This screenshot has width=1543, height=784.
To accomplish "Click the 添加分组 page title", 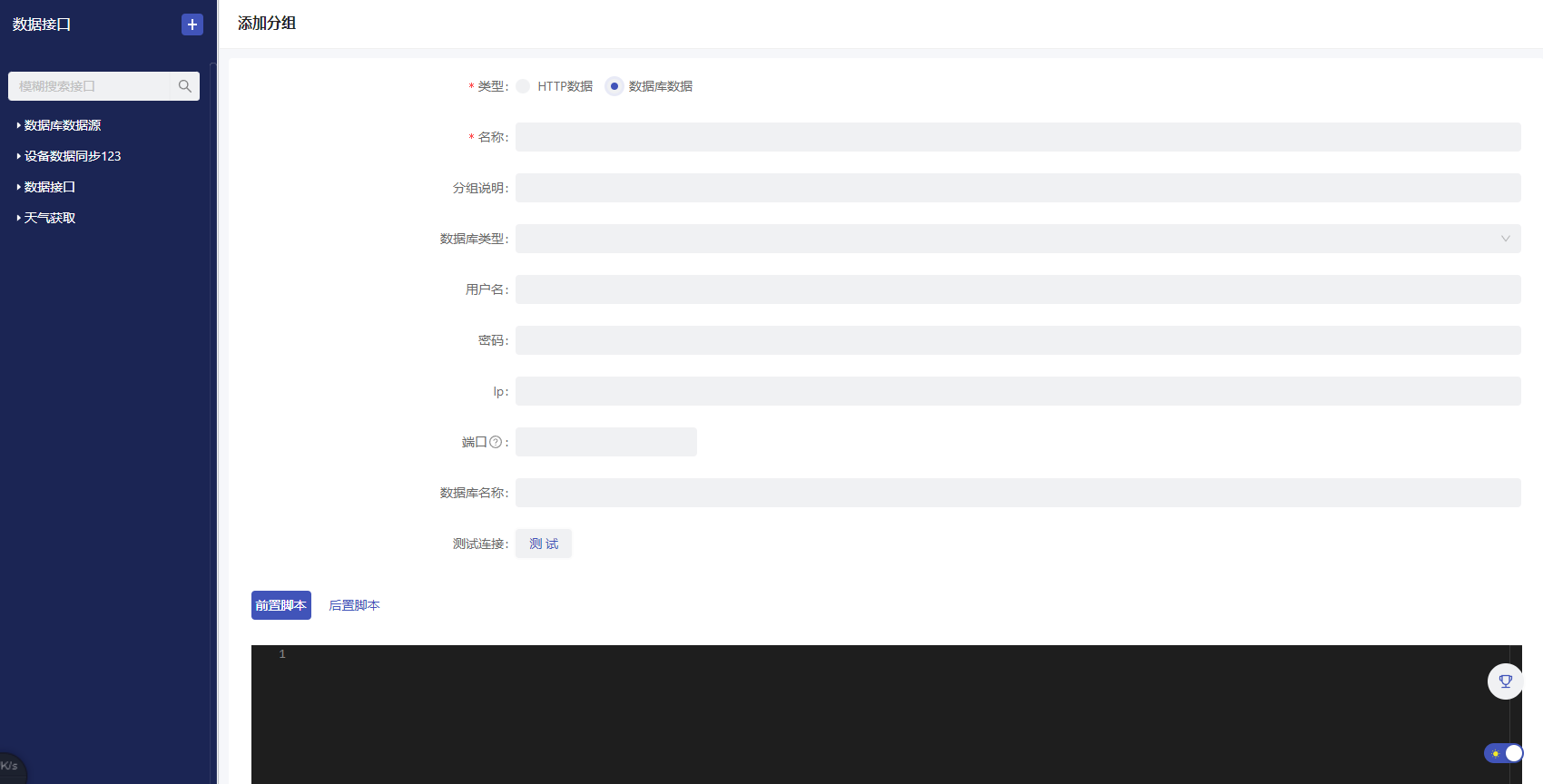I will (x=267, y=24).
